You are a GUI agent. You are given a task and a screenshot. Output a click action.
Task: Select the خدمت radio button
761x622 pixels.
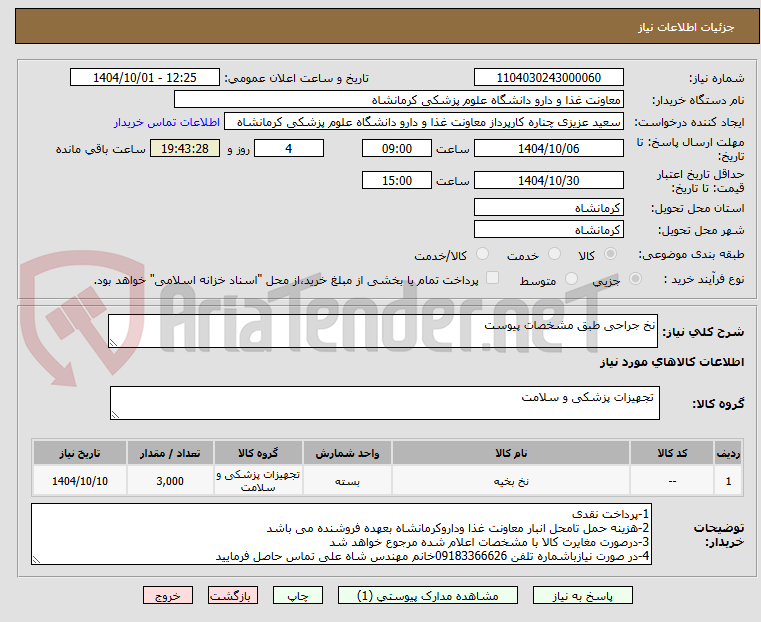[x=554, y=254]
